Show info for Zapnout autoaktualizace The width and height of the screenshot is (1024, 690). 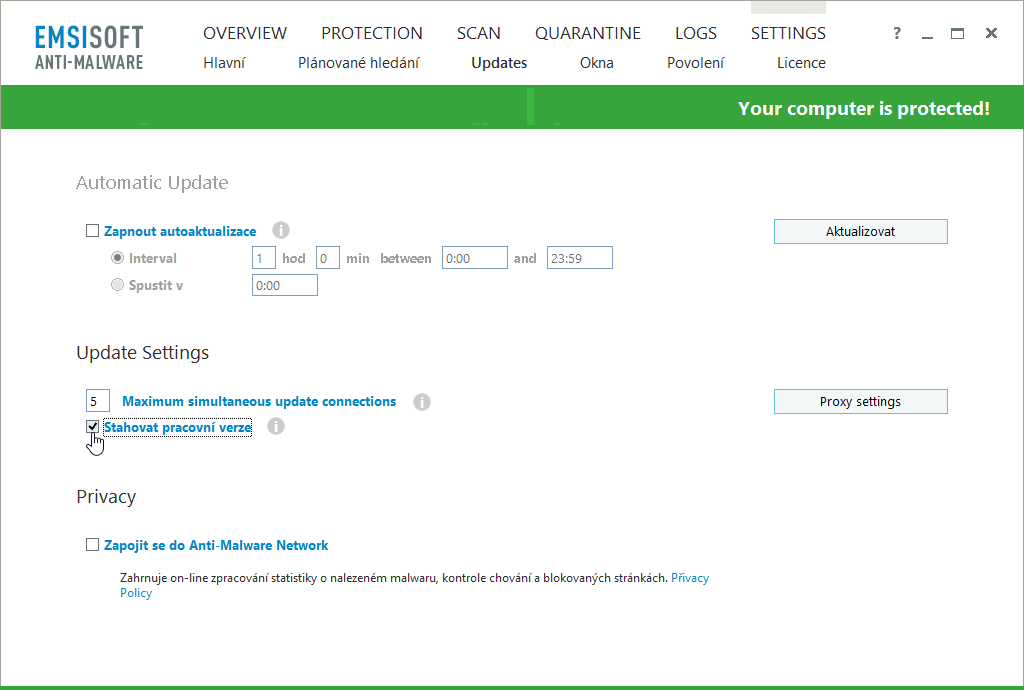point(281,230)
